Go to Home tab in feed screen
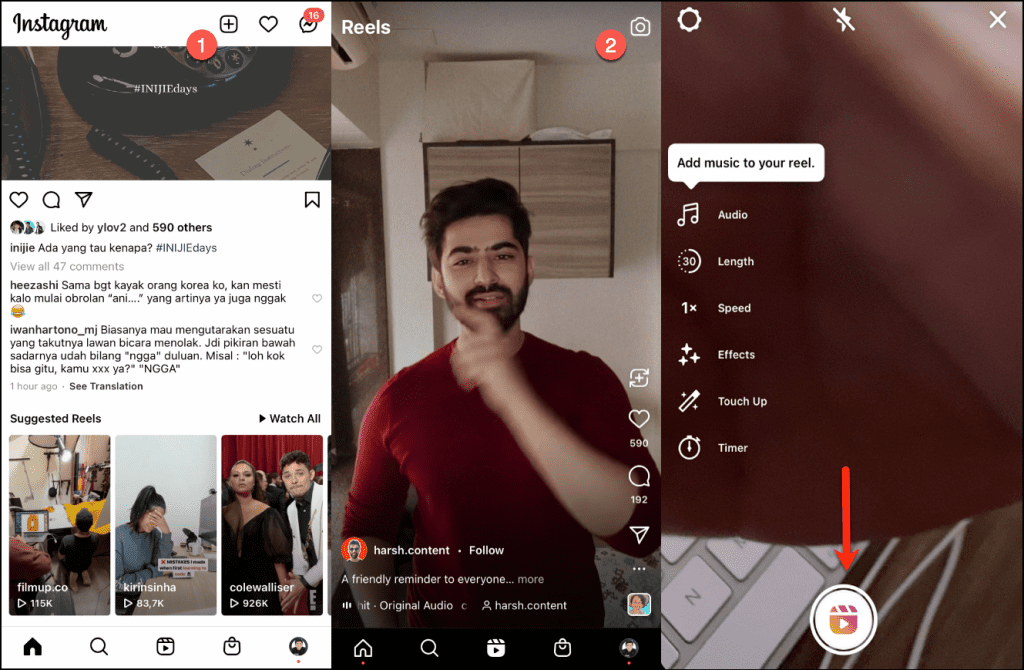The image size is (1024, 670). [x=33, y=646]
